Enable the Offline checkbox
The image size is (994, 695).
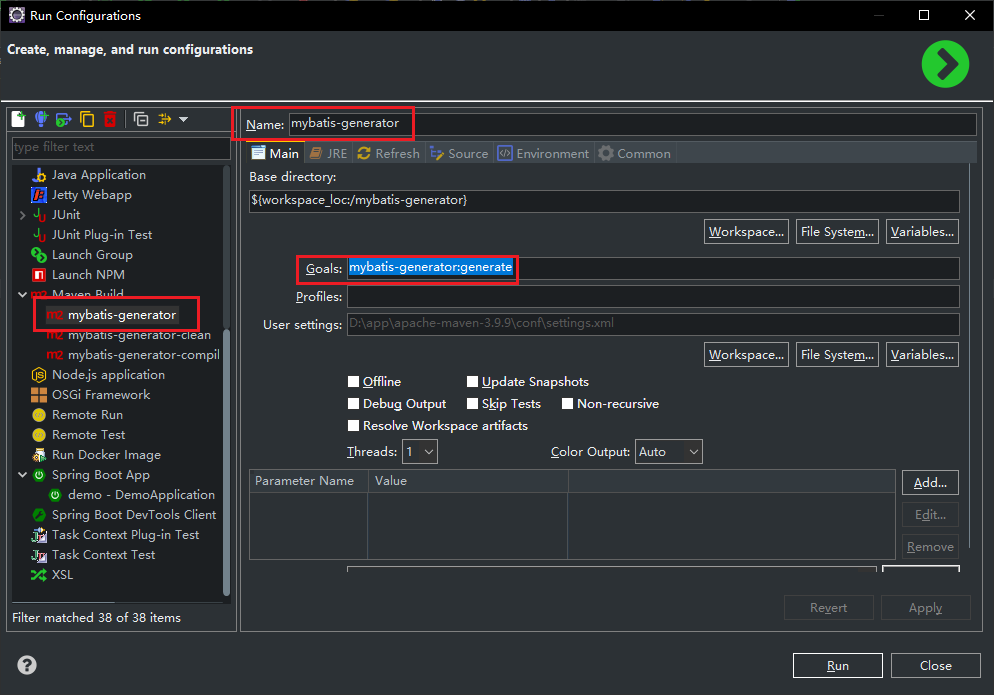pyautogui.click(x=354, y=382)
